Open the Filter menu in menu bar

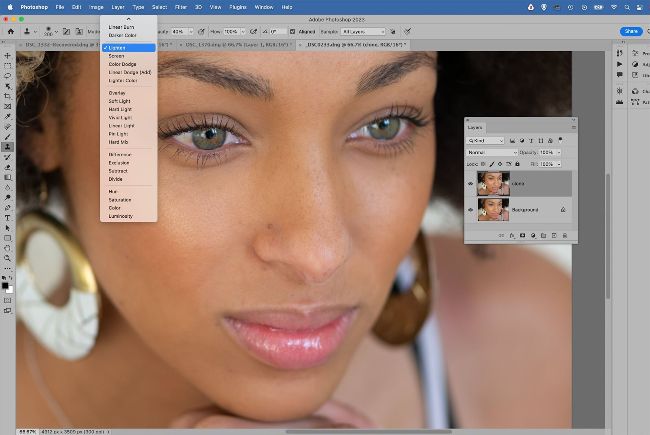(x=180, y=6)
